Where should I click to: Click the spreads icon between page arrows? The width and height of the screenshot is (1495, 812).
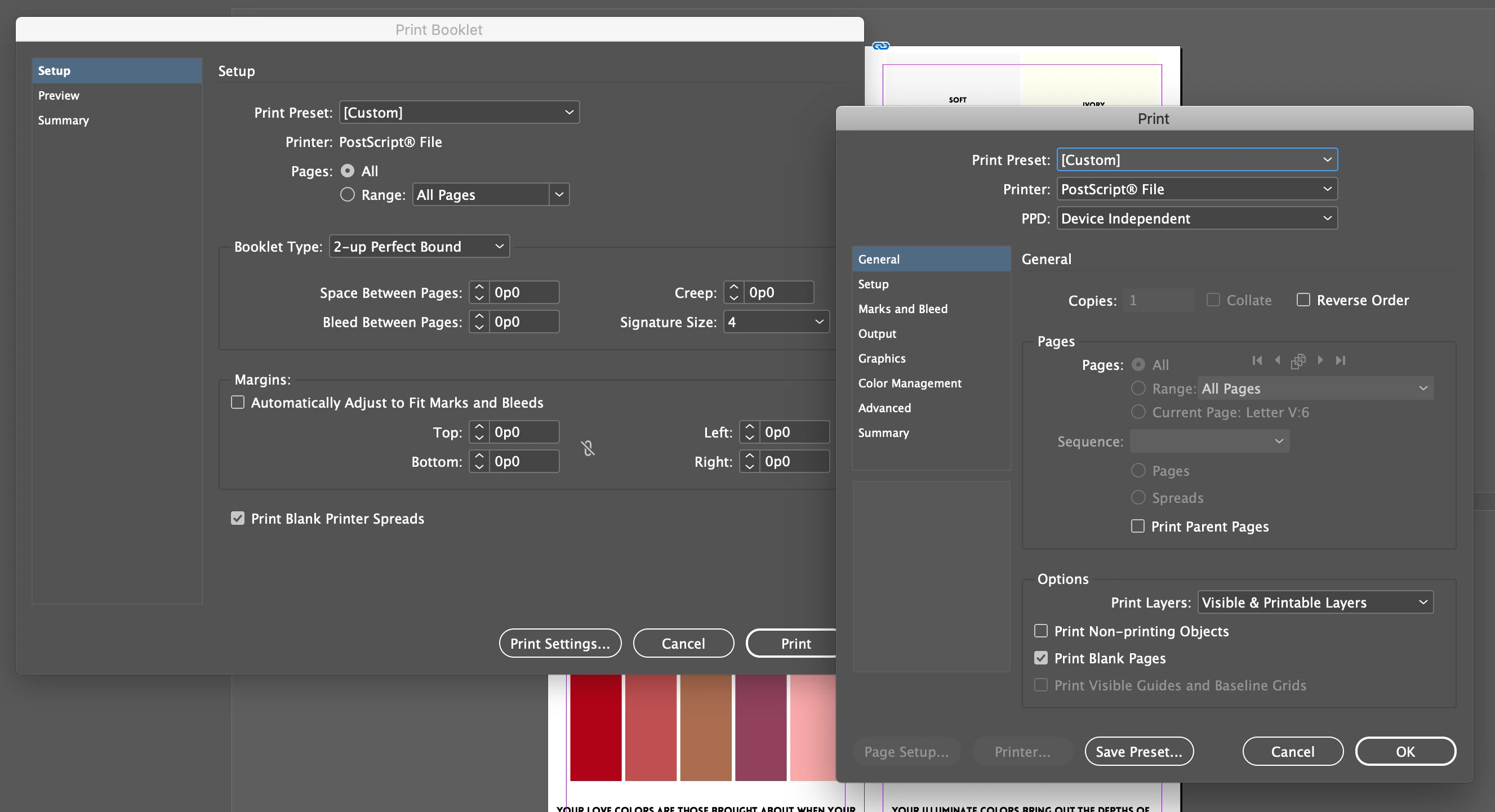(x=1298, y=362)
